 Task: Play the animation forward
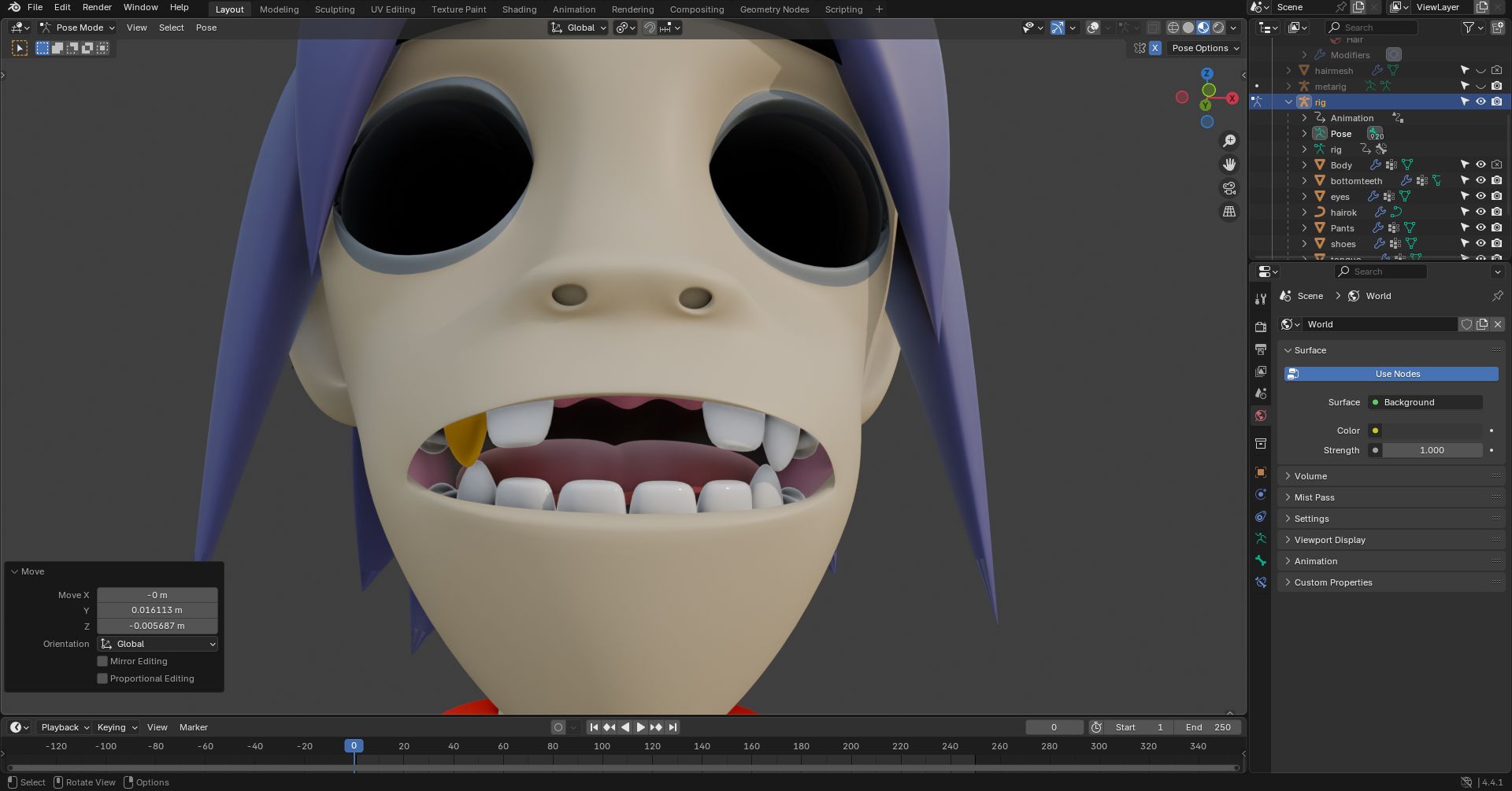[640, 727]
